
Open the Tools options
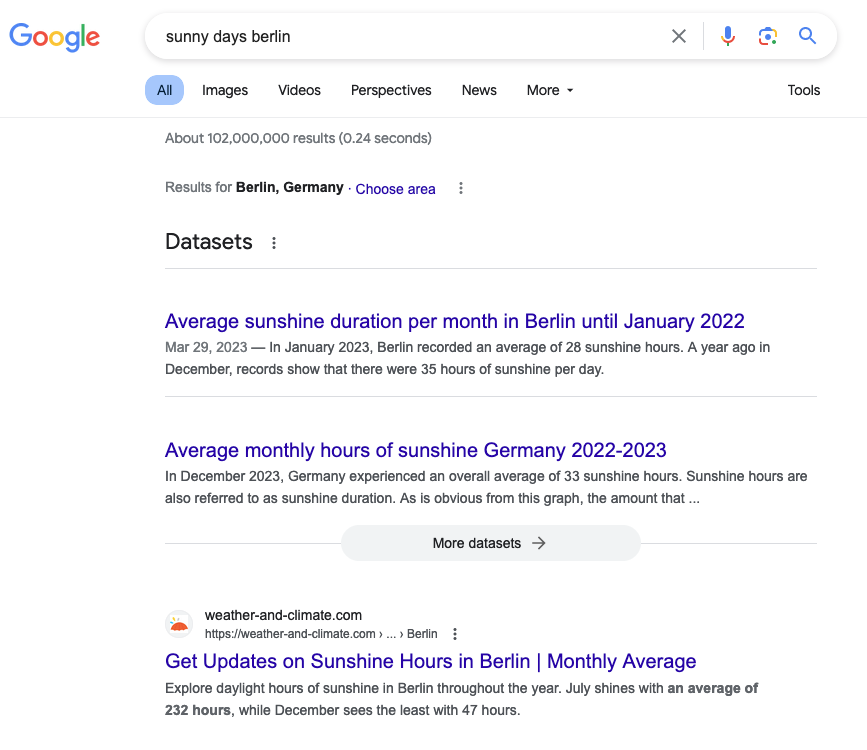tap(803, 90)
